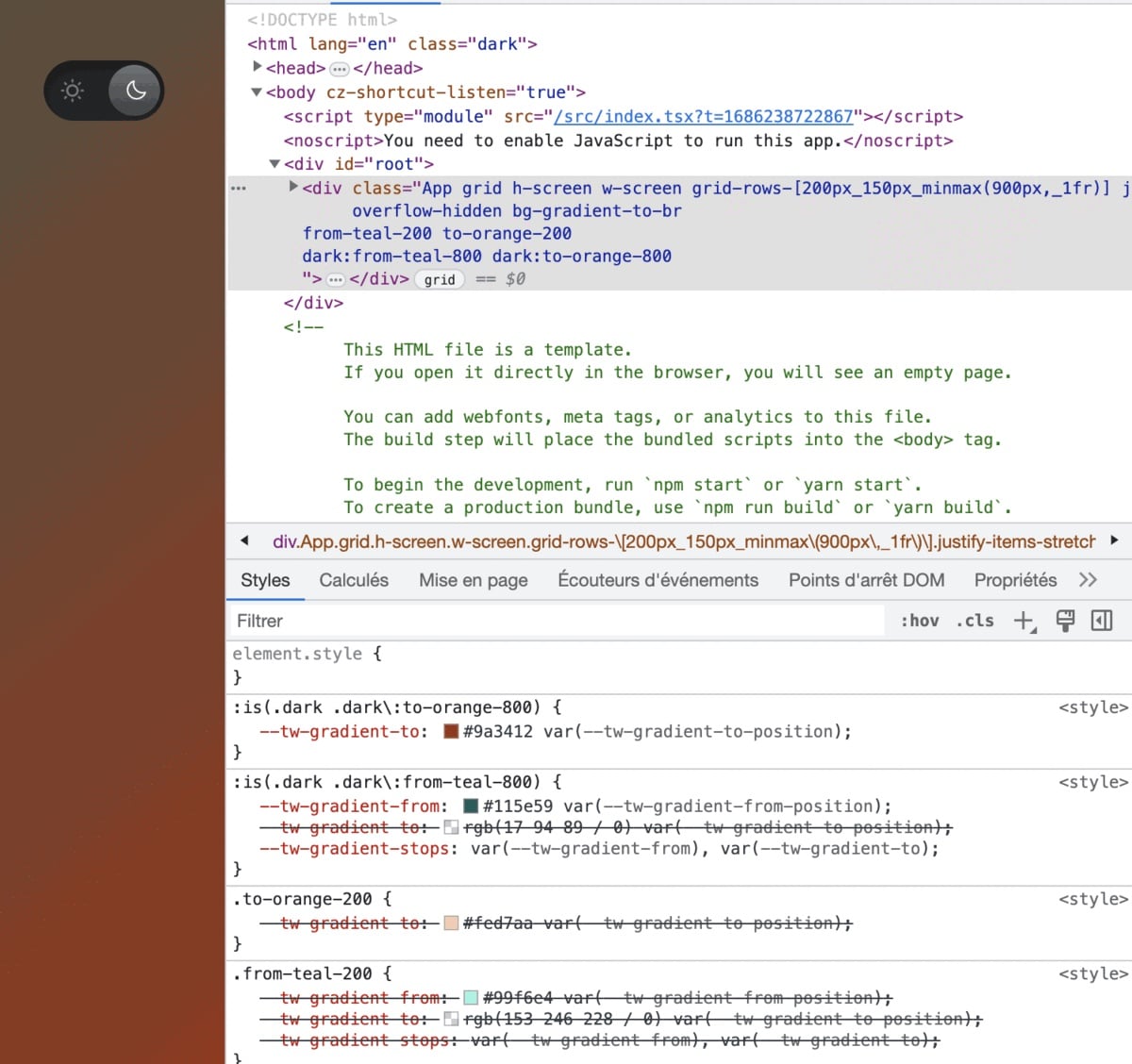This screenshot has width=1132, height=1064.
Task: Select the html lang="en" class="dark" node
Action: (392, 44)
